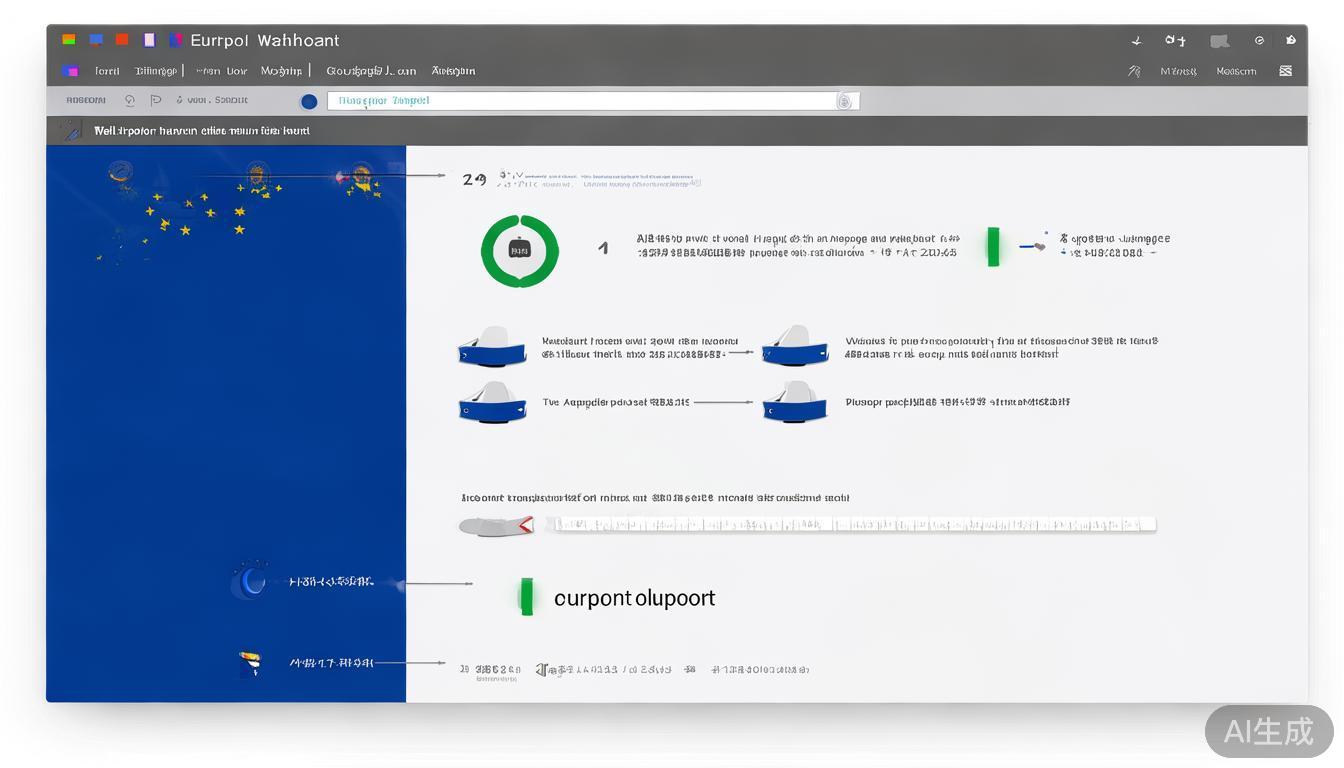Select the Torril menu item
The image size is (1344, 768).
(107, 71)
